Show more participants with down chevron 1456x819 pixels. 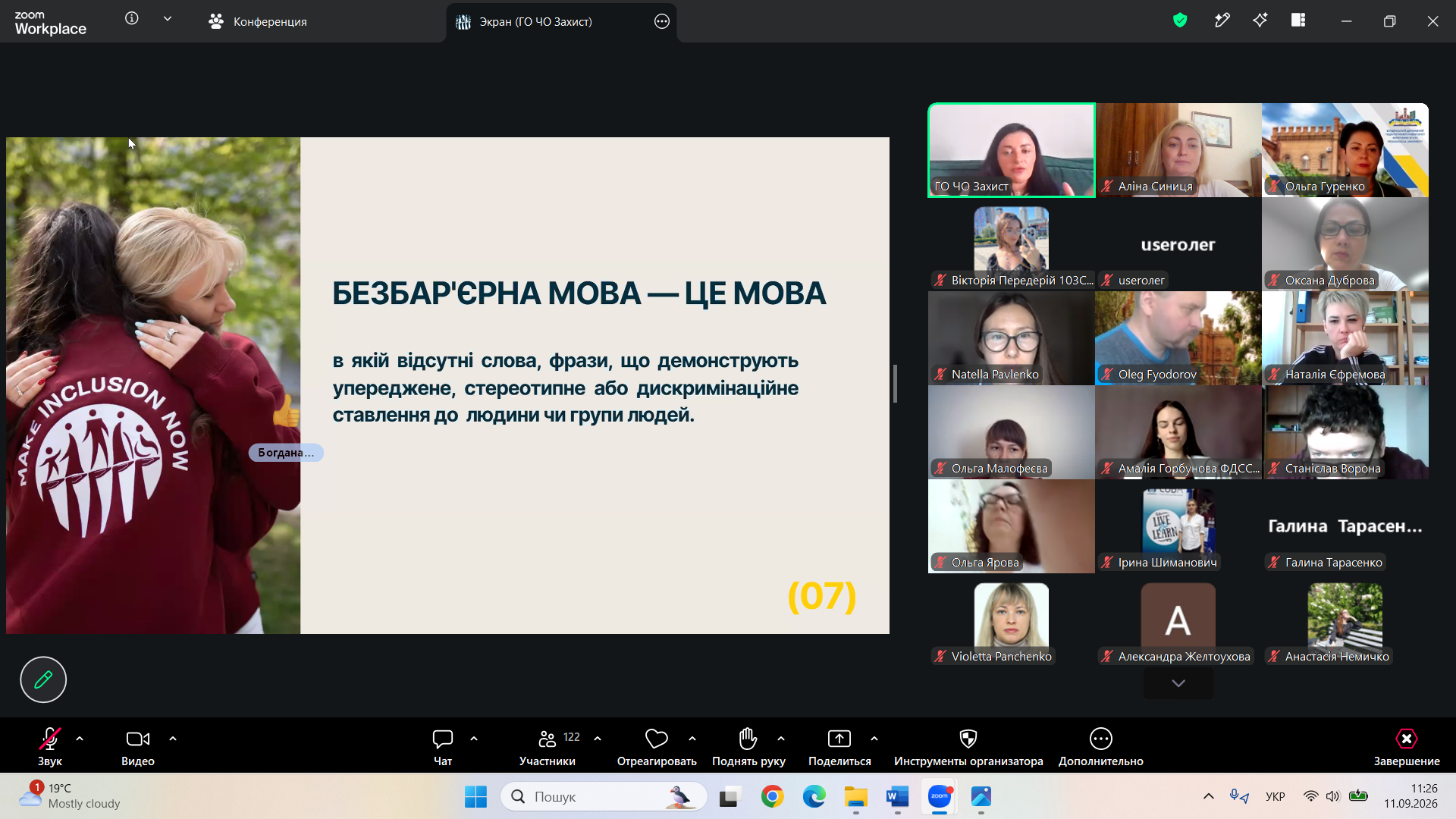(1178, 683)
